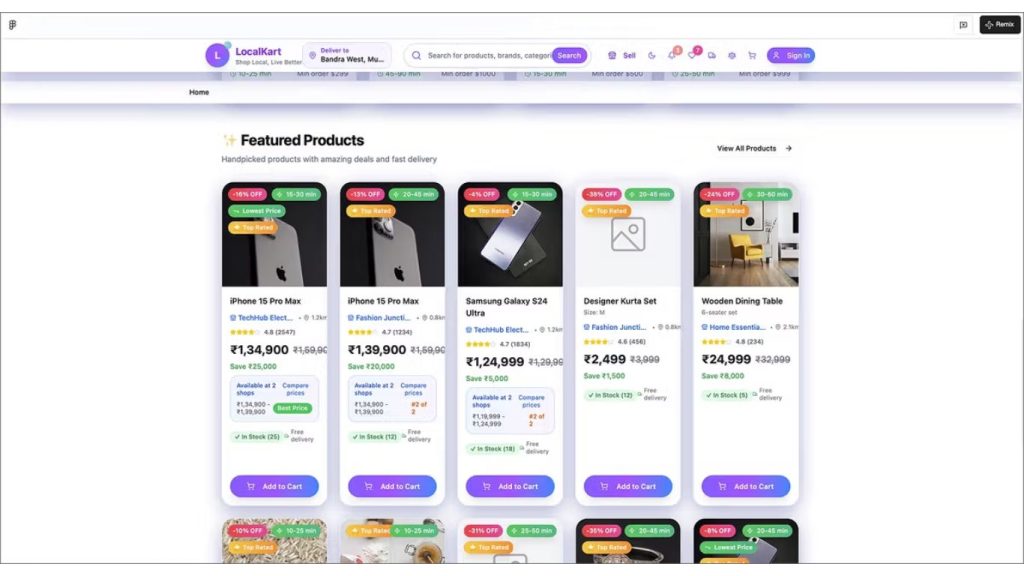Click Compare prices on the first iPhone card

click(x=295, y=389)
